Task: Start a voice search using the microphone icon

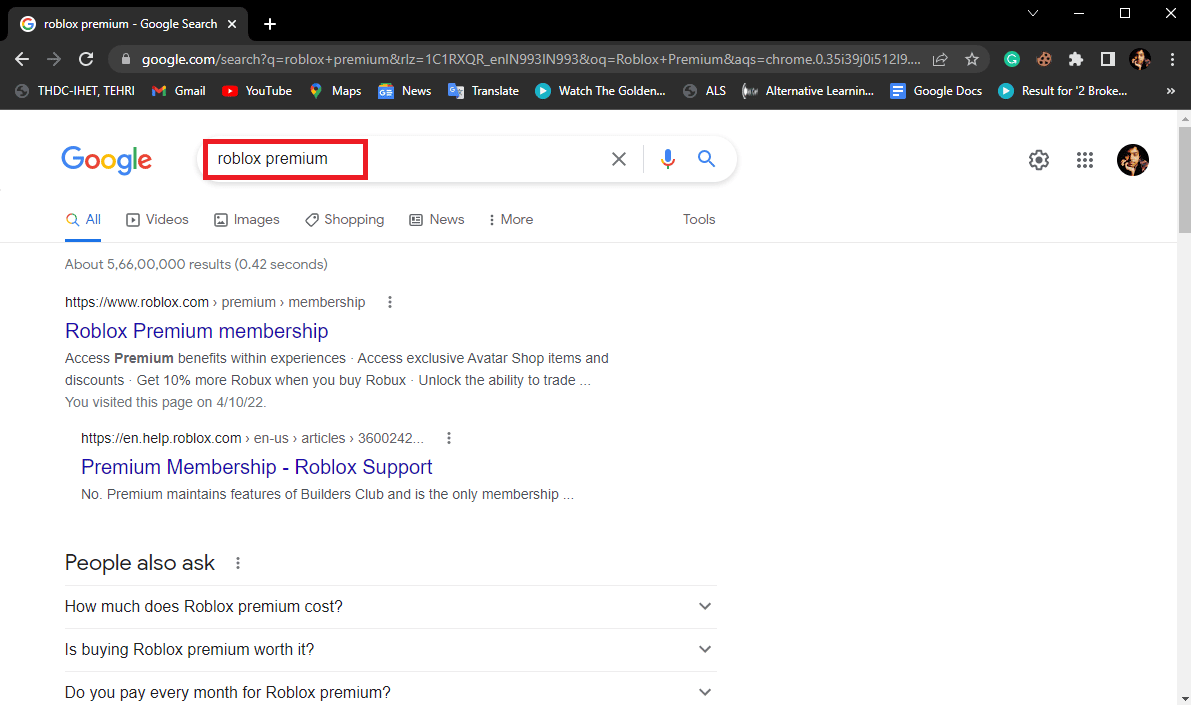Action: coord(667,158)
